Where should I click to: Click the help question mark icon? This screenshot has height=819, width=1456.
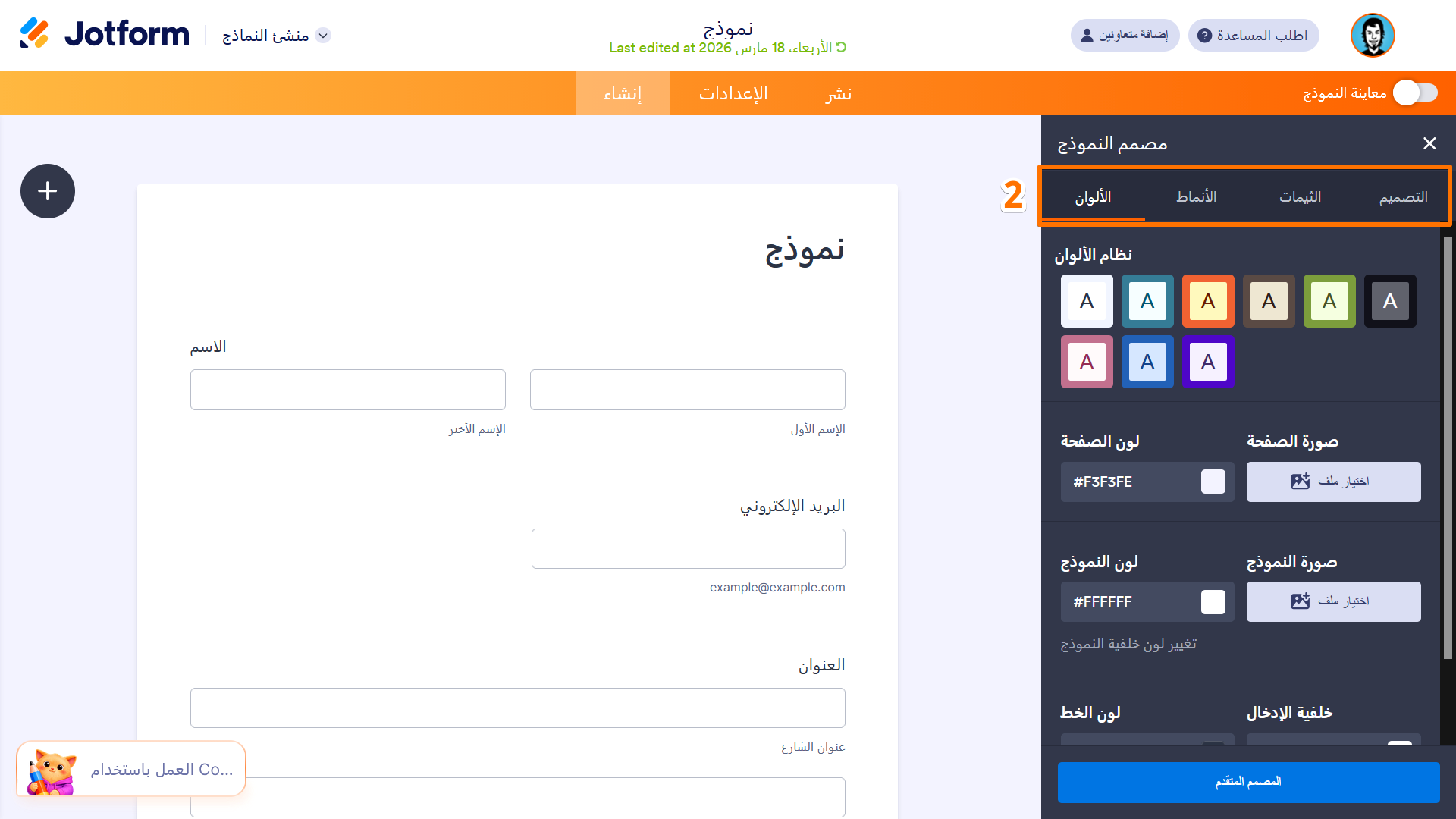tap(1204, 35)
